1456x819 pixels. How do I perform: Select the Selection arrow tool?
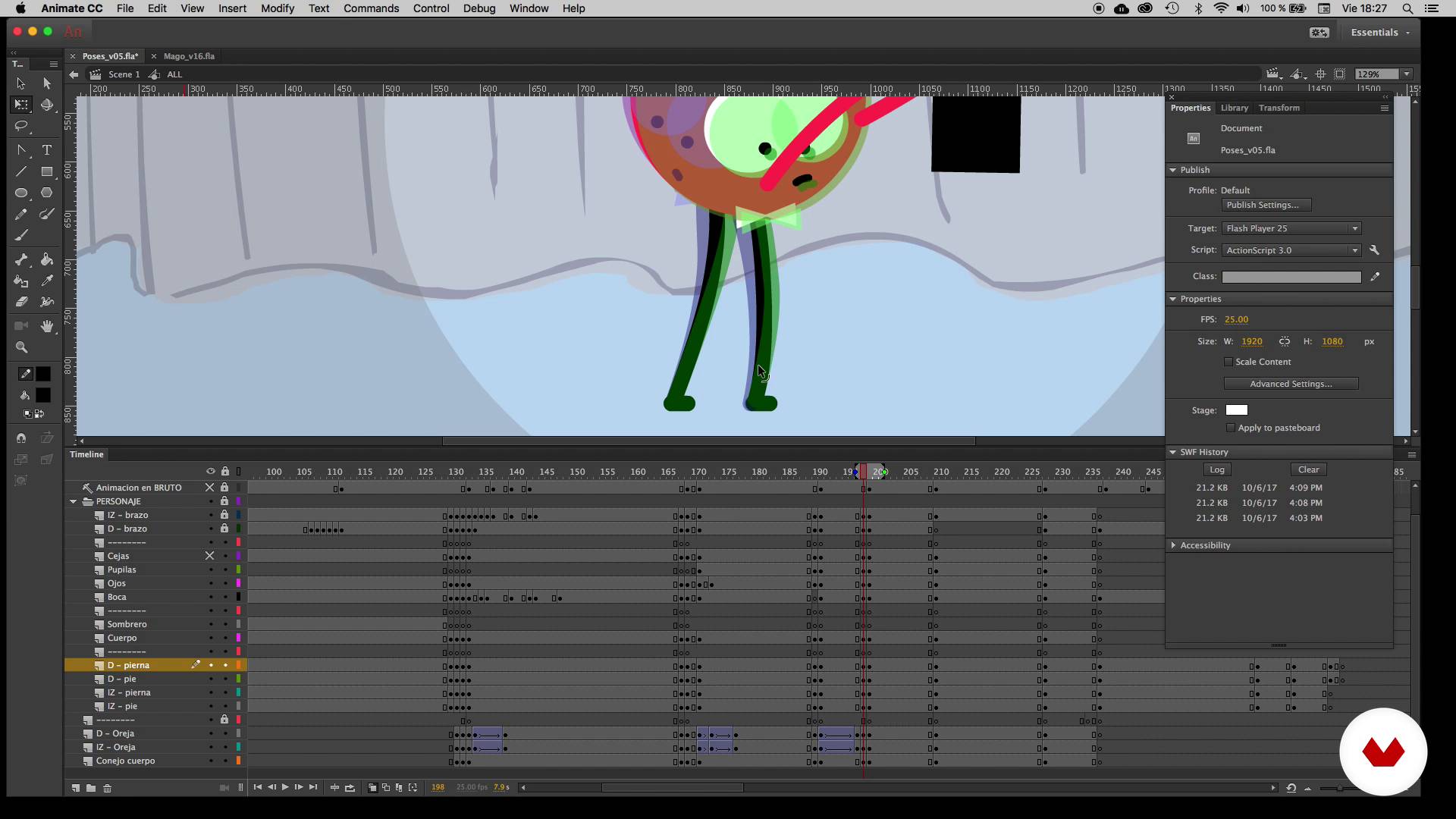(x=21, y=83)
